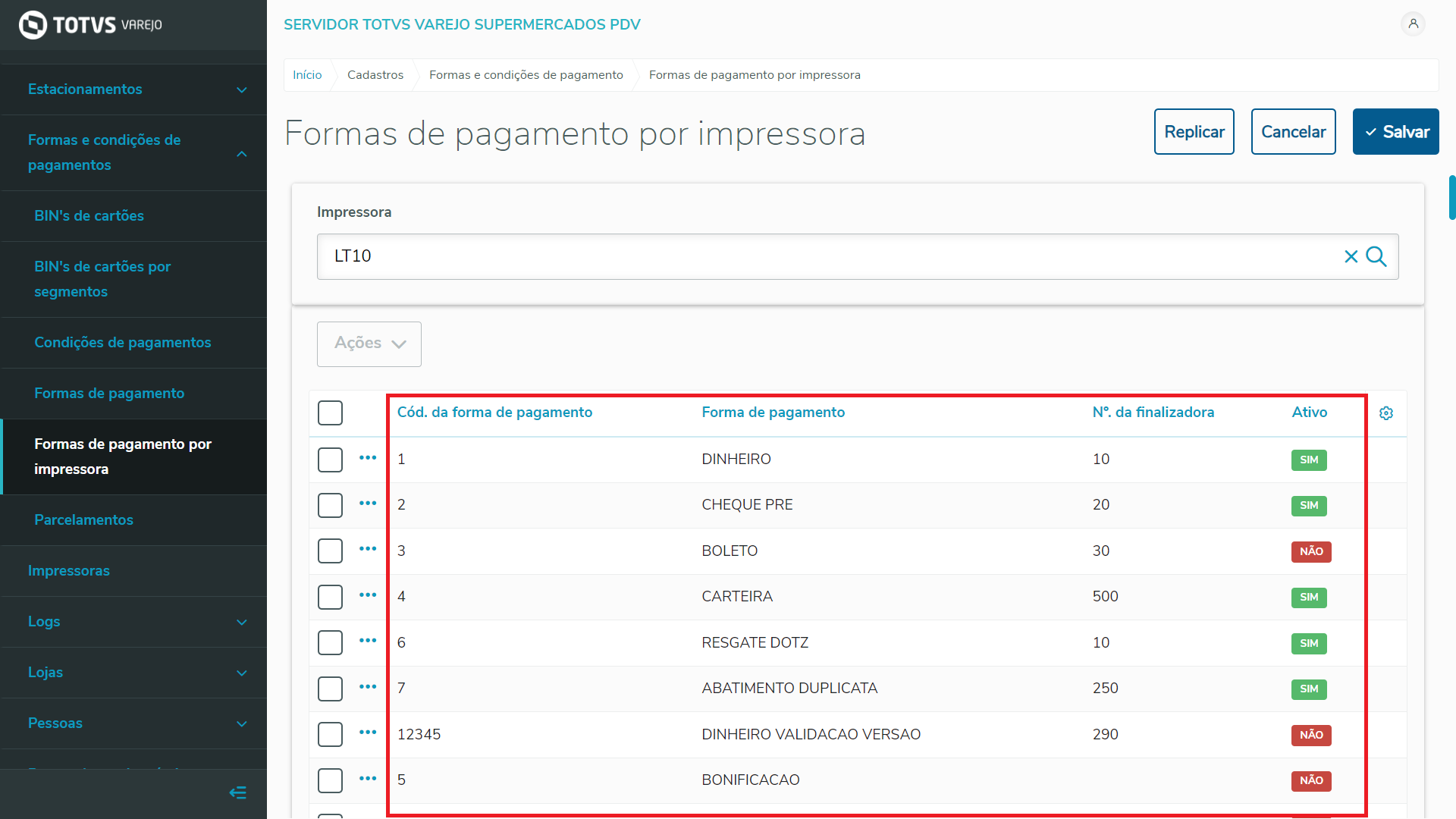The height and width of the screenshot is (819, 1456).
Task: Go to Parcelamentos in sidebar
Action: point(83,520)
